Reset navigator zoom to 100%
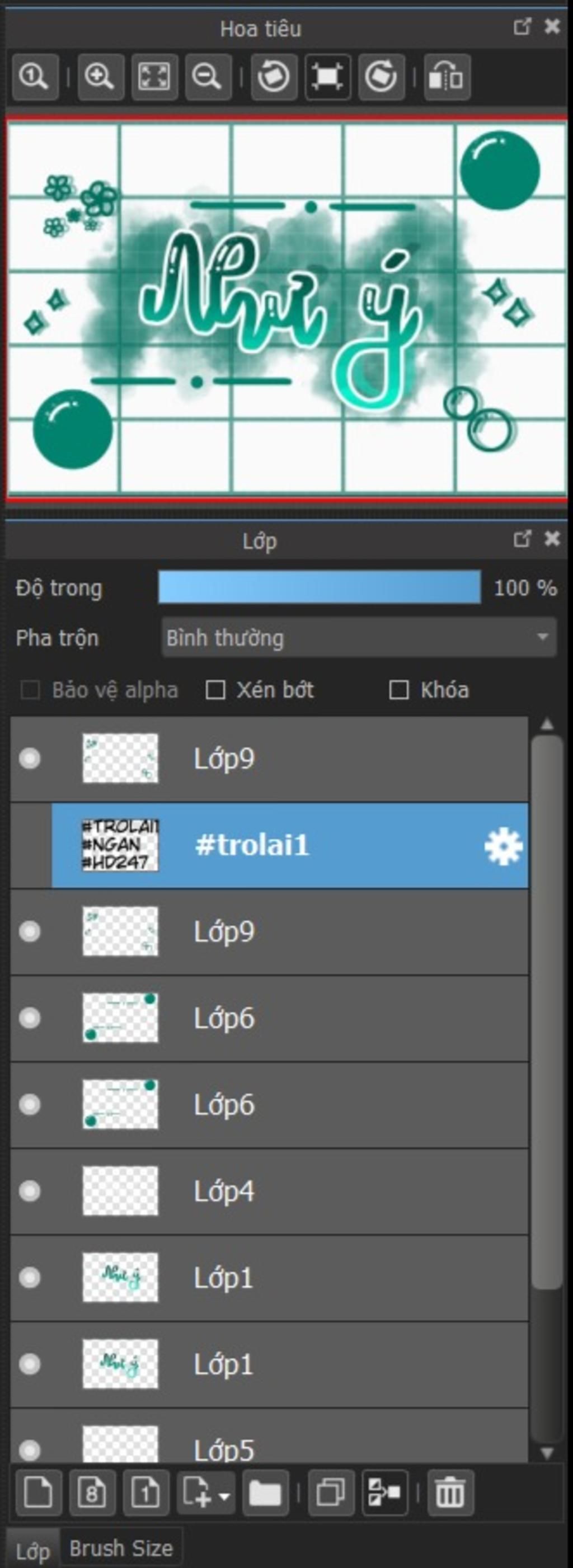Viewport: 573px width, 1568px height. 35,77
